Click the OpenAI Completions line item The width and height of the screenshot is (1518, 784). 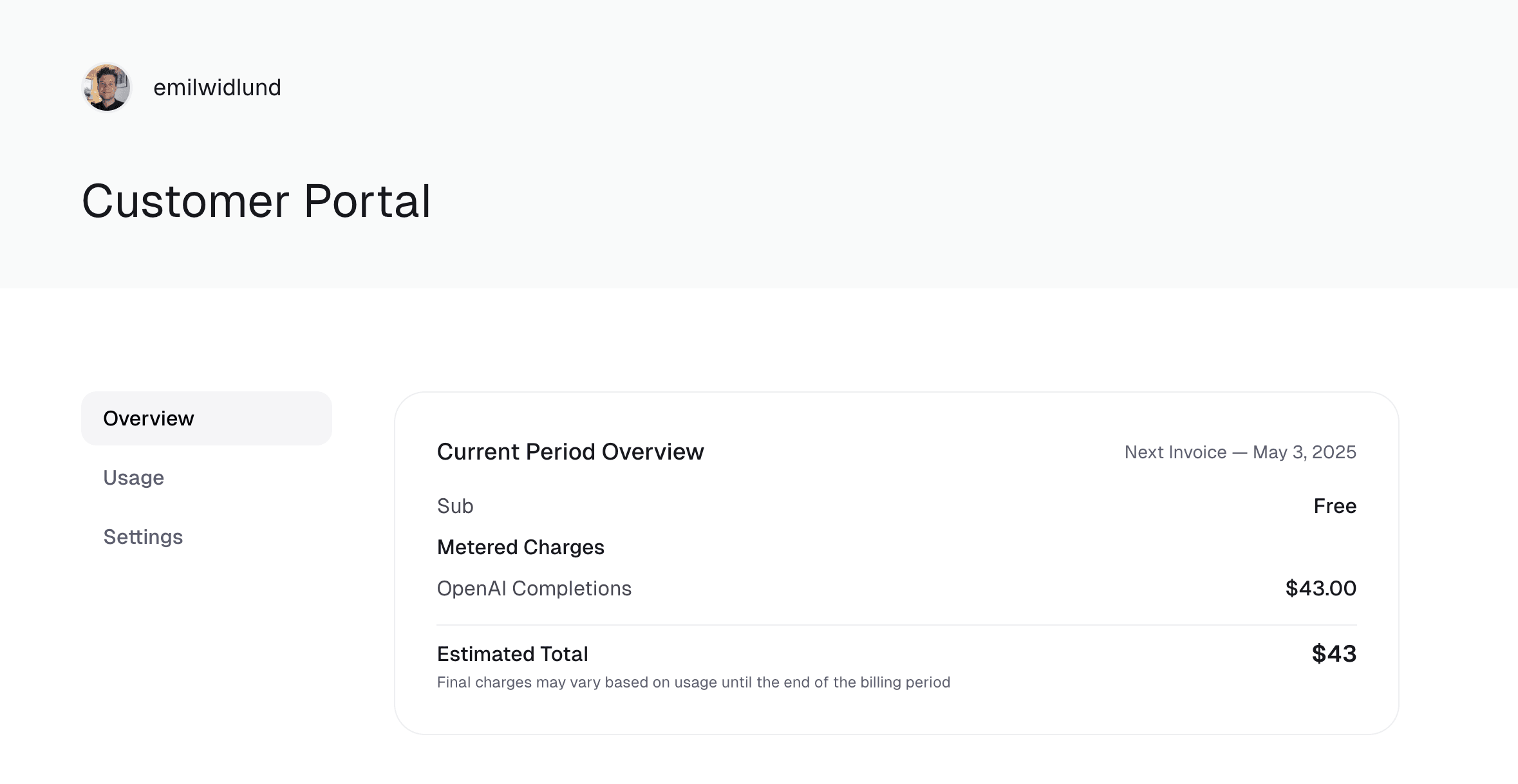point(534,588)
